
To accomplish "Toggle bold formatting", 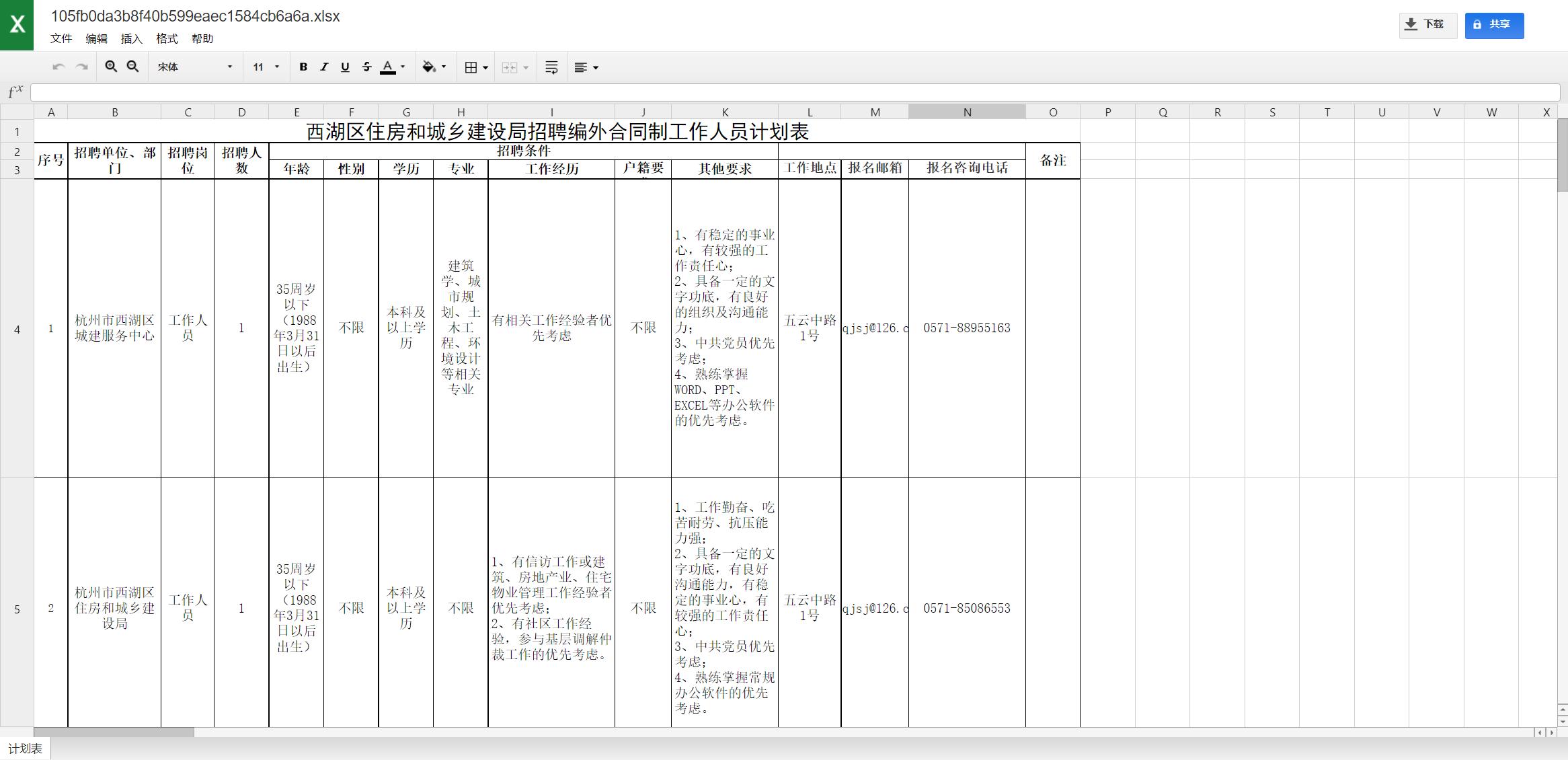I will pyautogui.click(x=303, y=67).
